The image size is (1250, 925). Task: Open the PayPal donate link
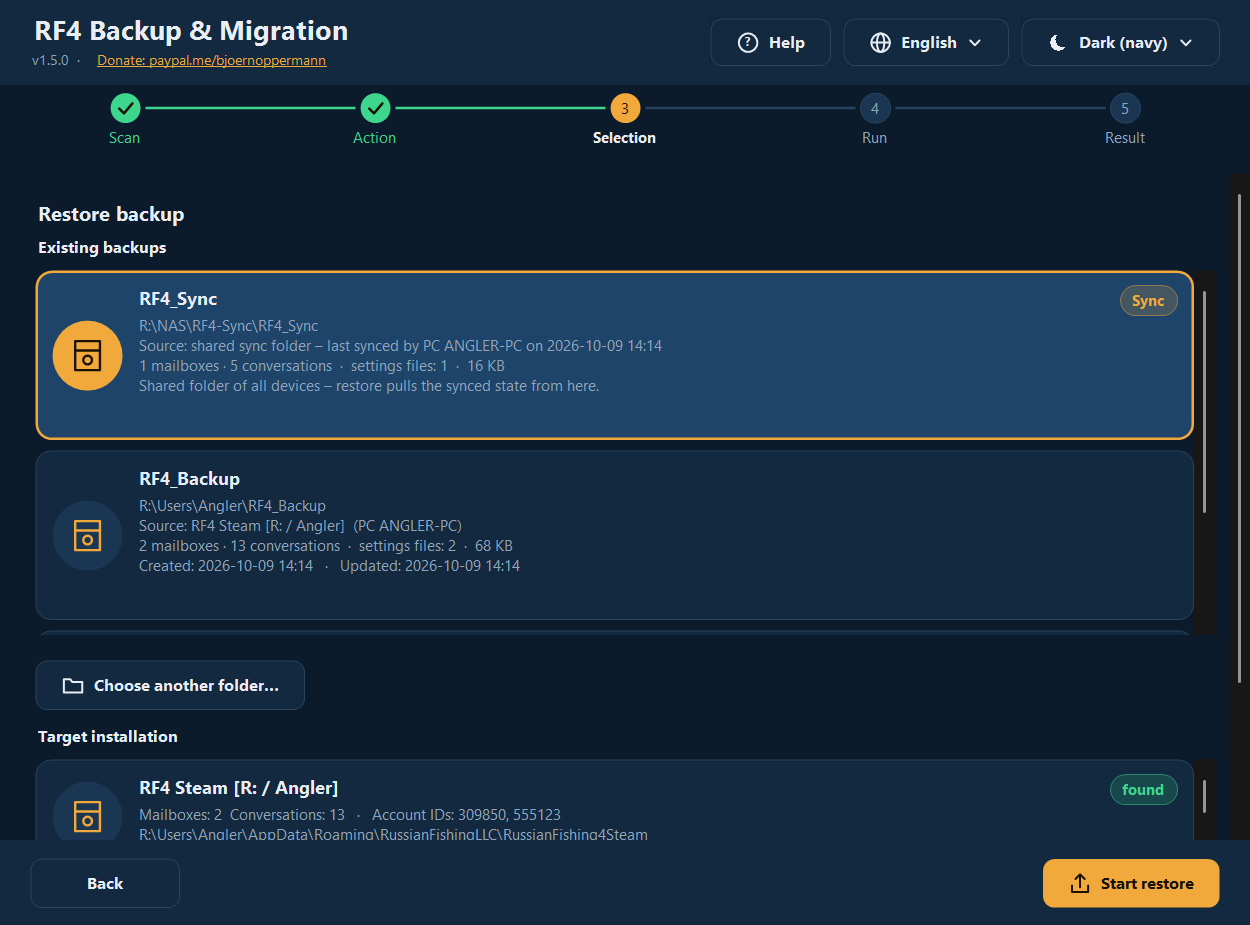click(212, 60)
